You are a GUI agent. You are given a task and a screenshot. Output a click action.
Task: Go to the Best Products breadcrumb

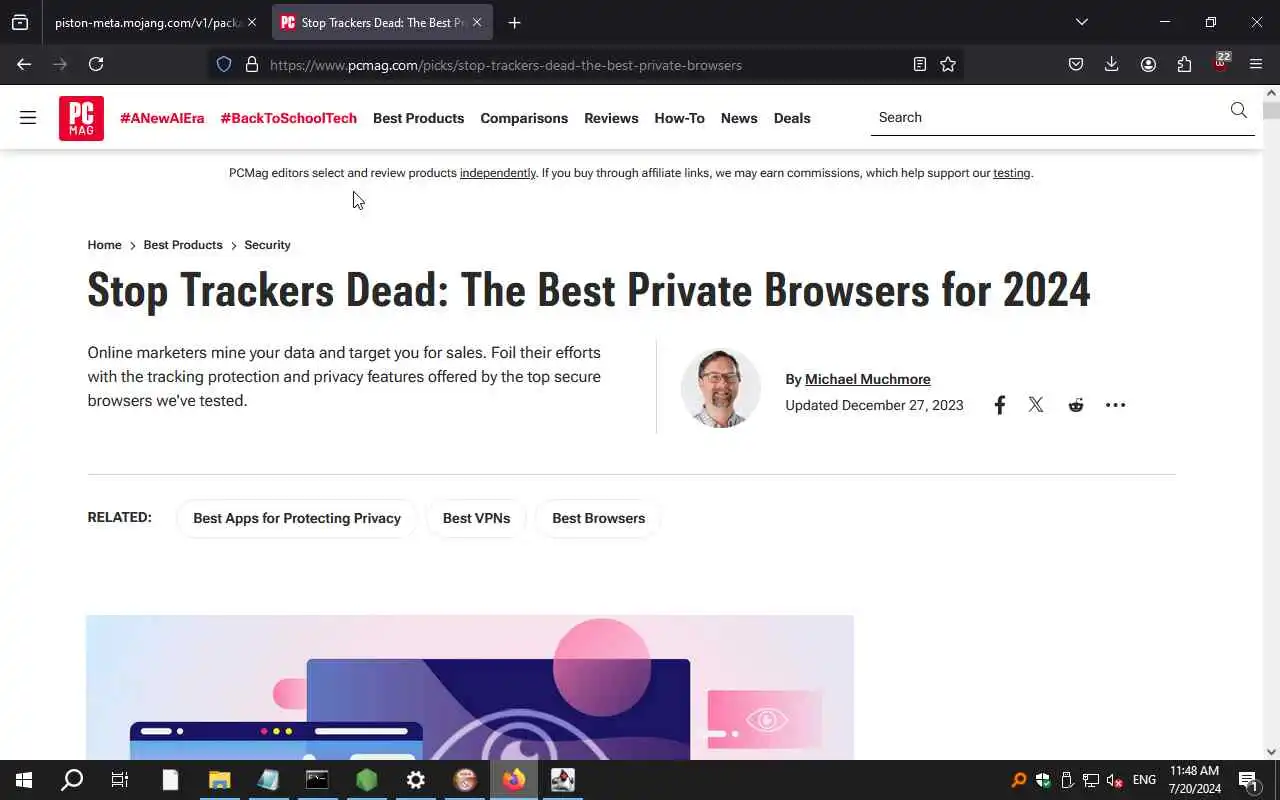[x=183, y=245]
